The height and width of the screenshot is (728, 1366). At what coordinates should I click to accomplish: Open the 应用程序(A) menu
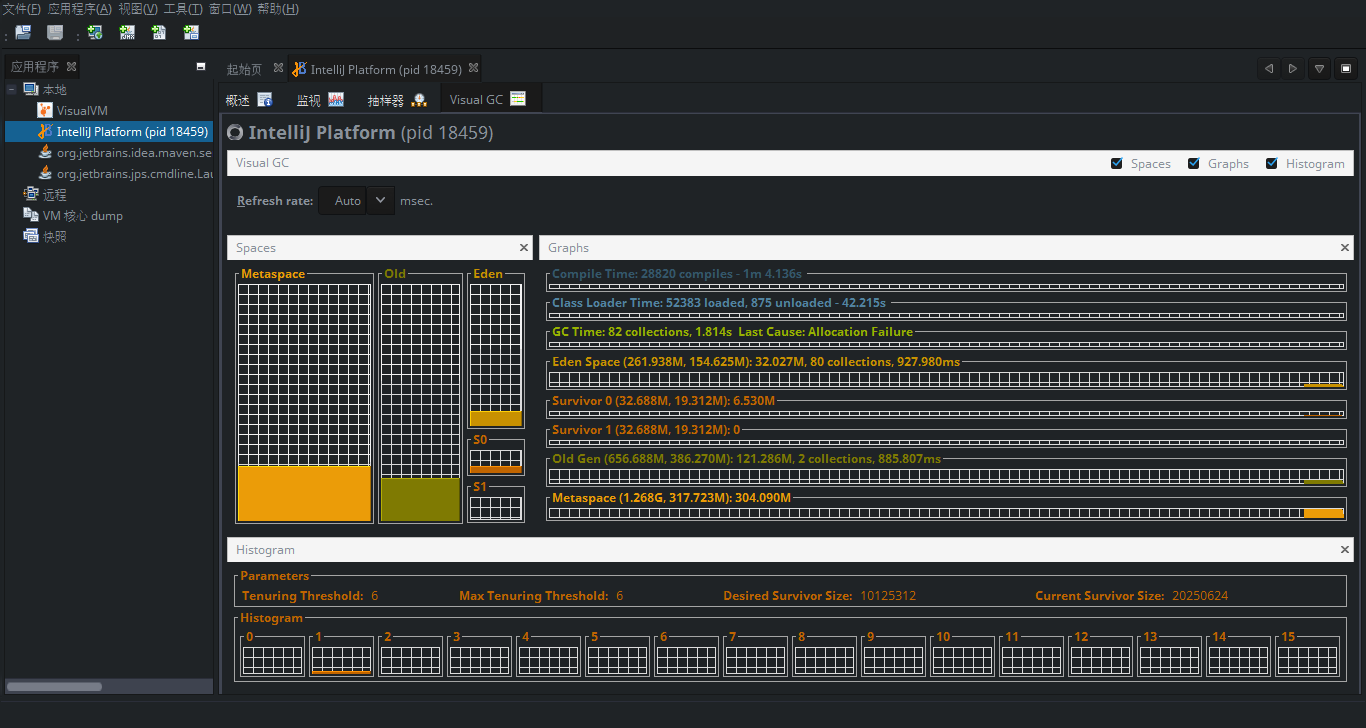(x=80, y=9)
